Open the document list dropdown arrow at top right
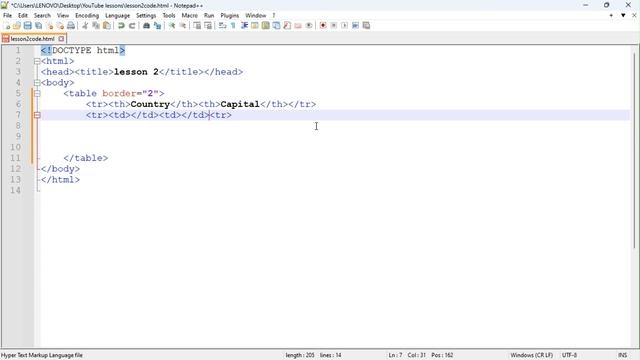Viewport: 640px width, 360px height. pos(623,16)
